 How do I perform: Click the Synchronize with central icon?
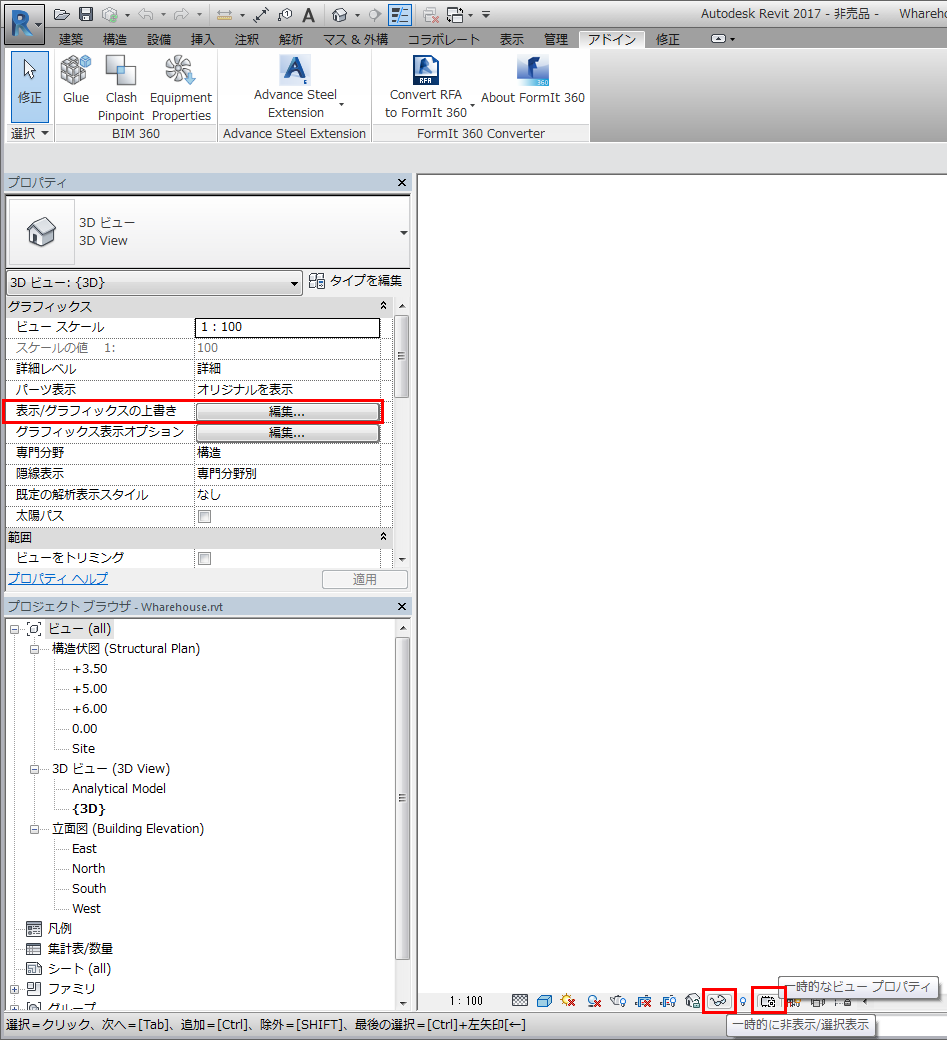(110, 14)
